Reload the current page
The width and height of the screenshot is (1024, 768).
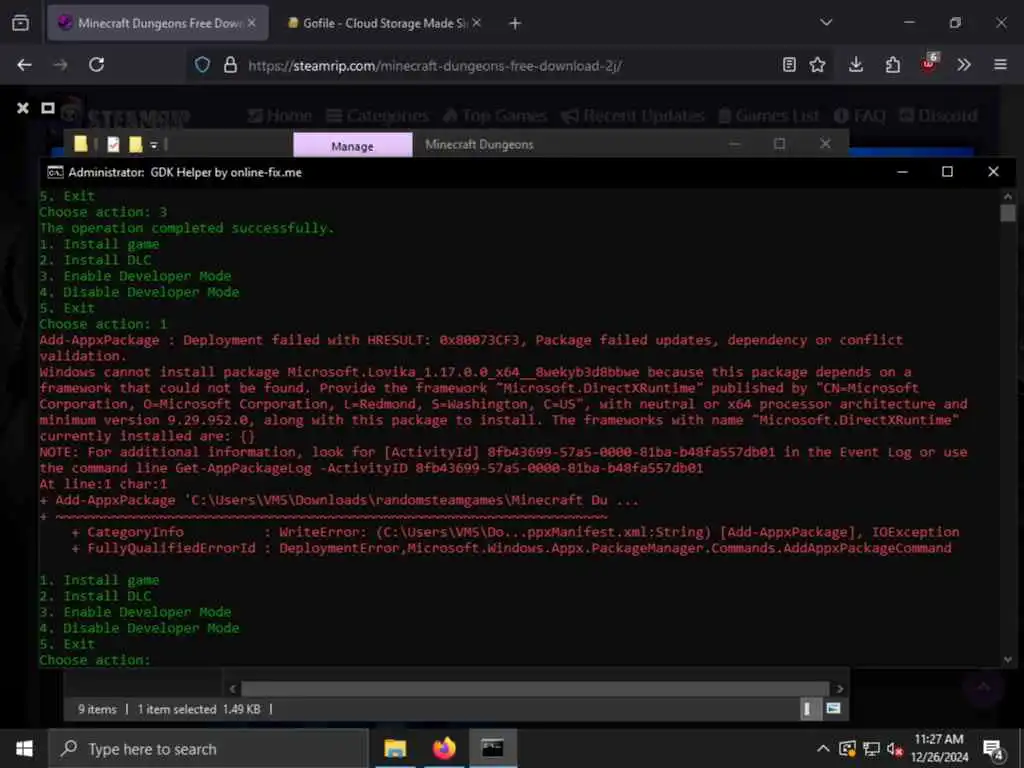pyautogui.click(x=97, y=65)
